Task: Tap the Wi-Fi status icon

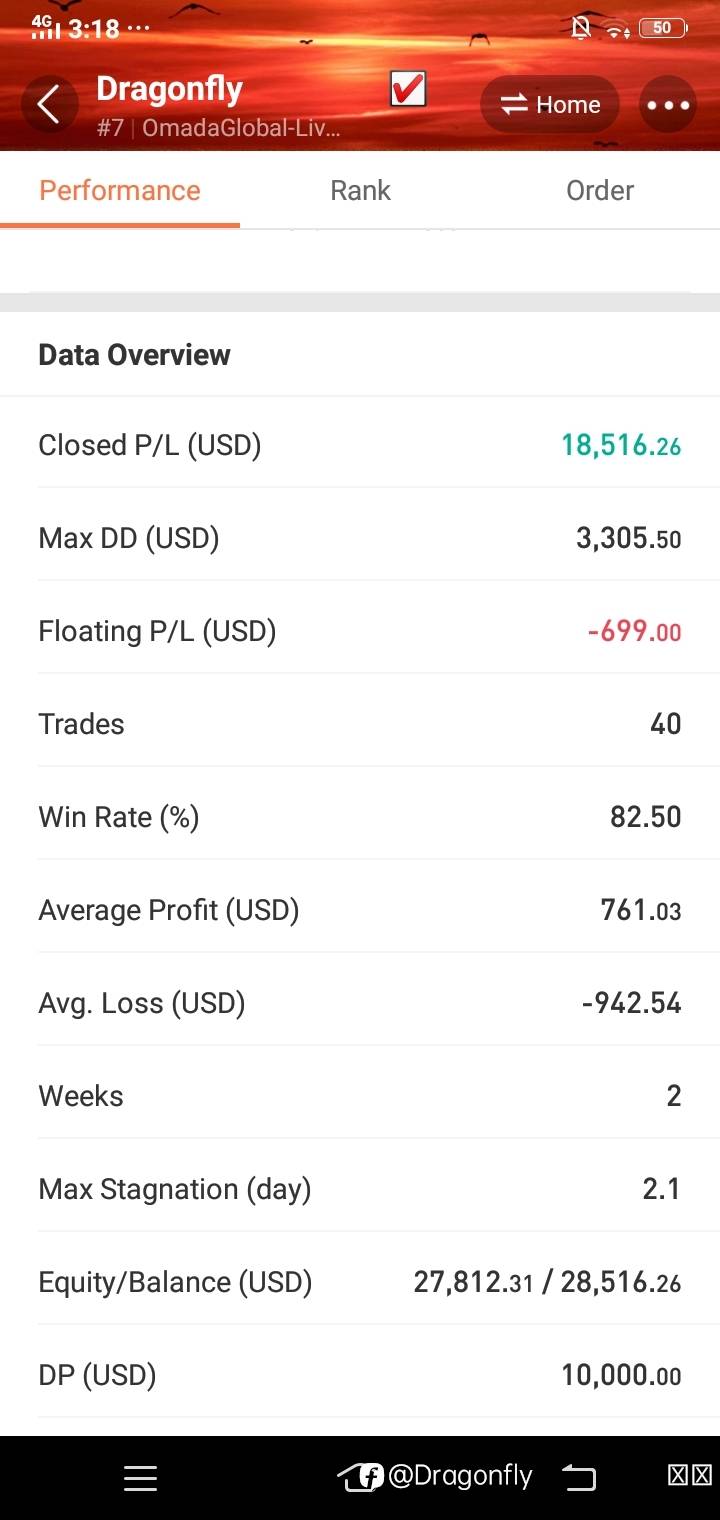Action: 615,29
